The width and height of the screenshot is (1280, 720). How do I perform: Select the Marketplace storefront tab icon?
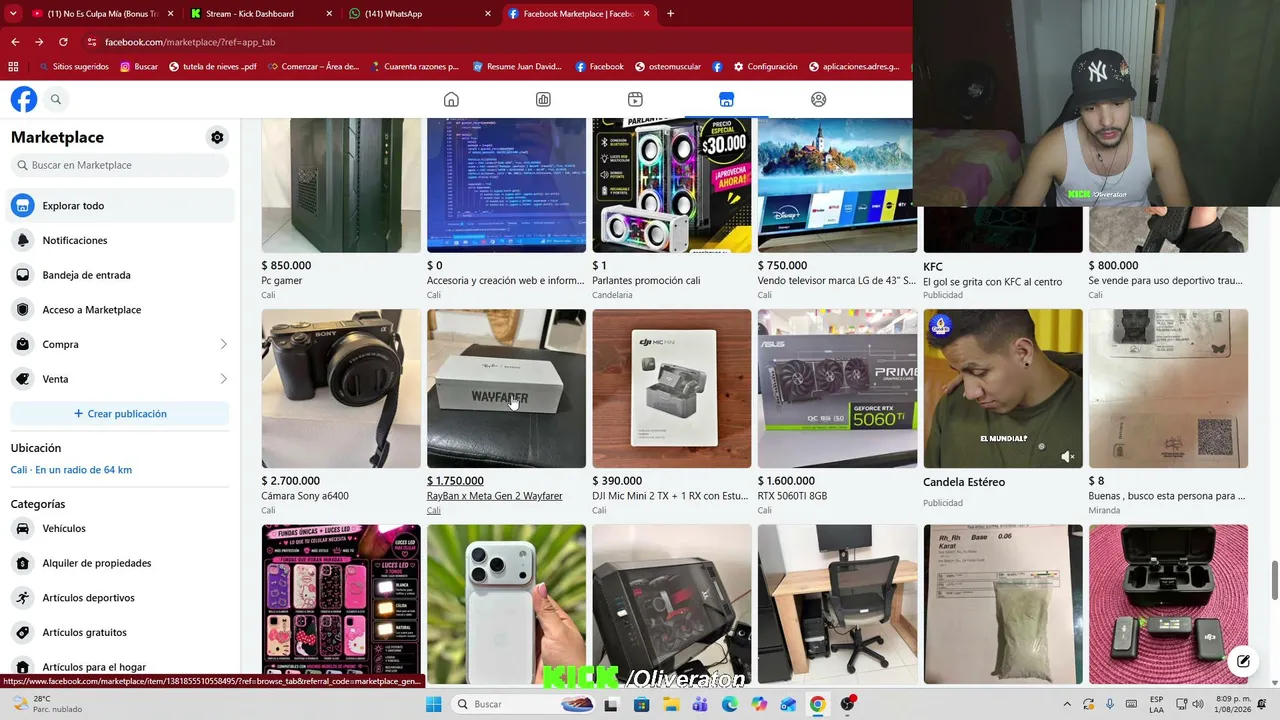click(x=727, y=99)
